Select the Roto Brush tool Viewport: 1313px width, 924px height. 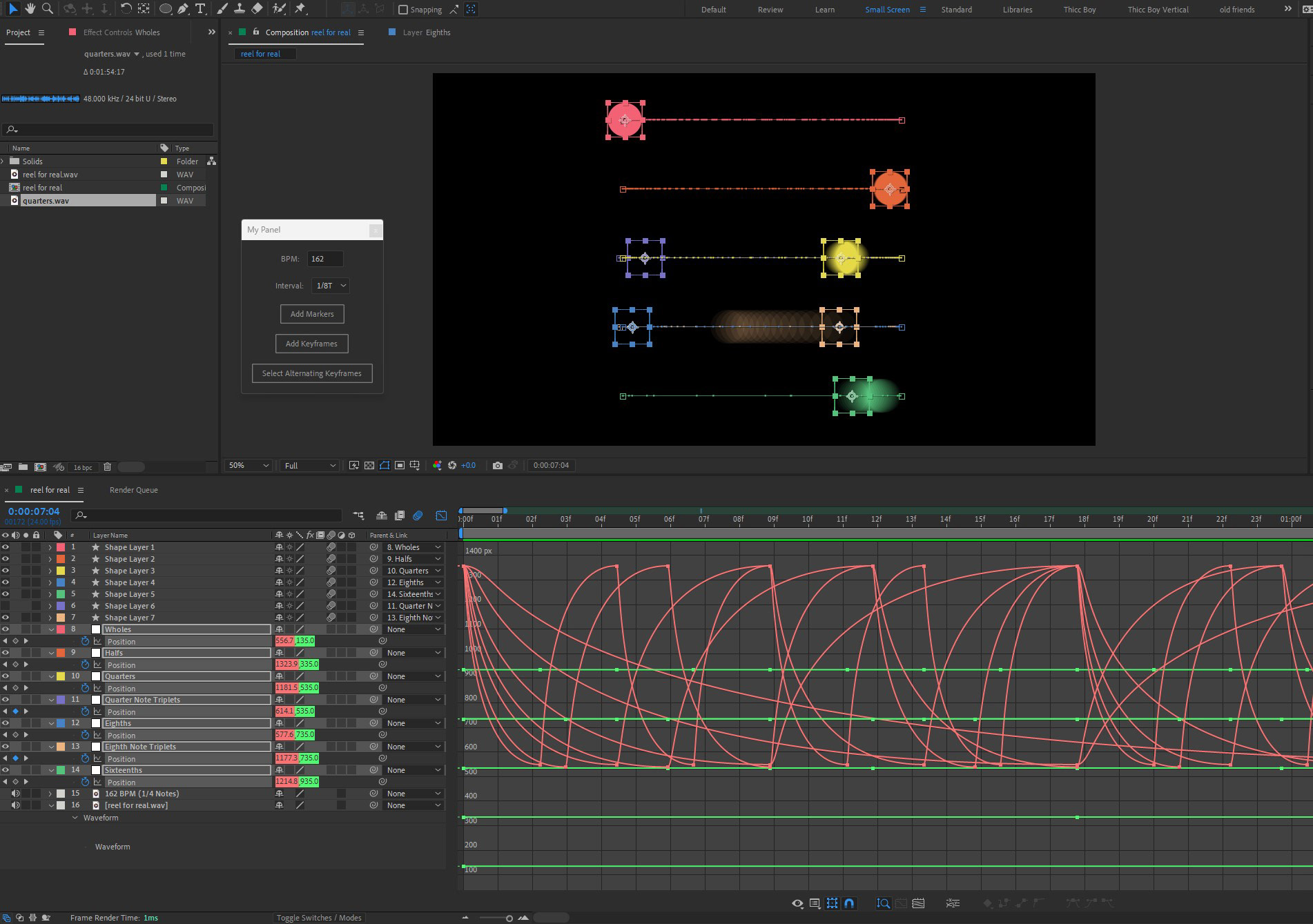pos(279,9)
